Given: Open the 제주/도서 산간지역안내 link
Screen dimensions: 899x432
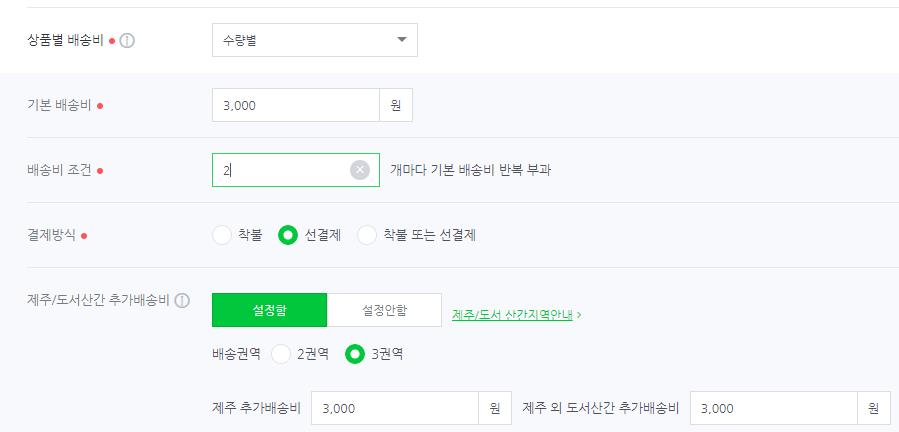Looking at the screenshot, I should point(512,315).
